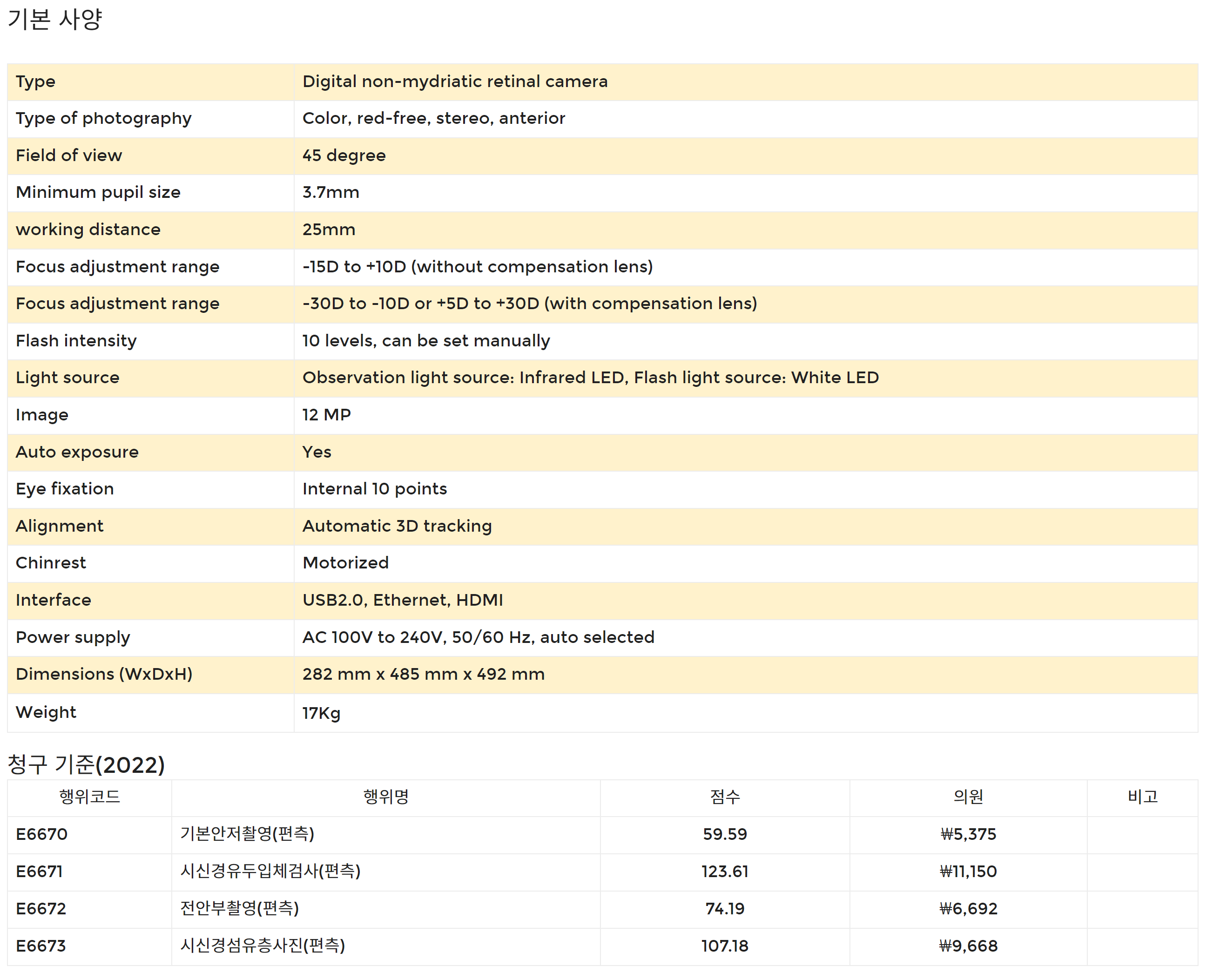This screenshot has height=980, width=1206.
Task: Click the '59.59' score cell
Action: point(725,834)
